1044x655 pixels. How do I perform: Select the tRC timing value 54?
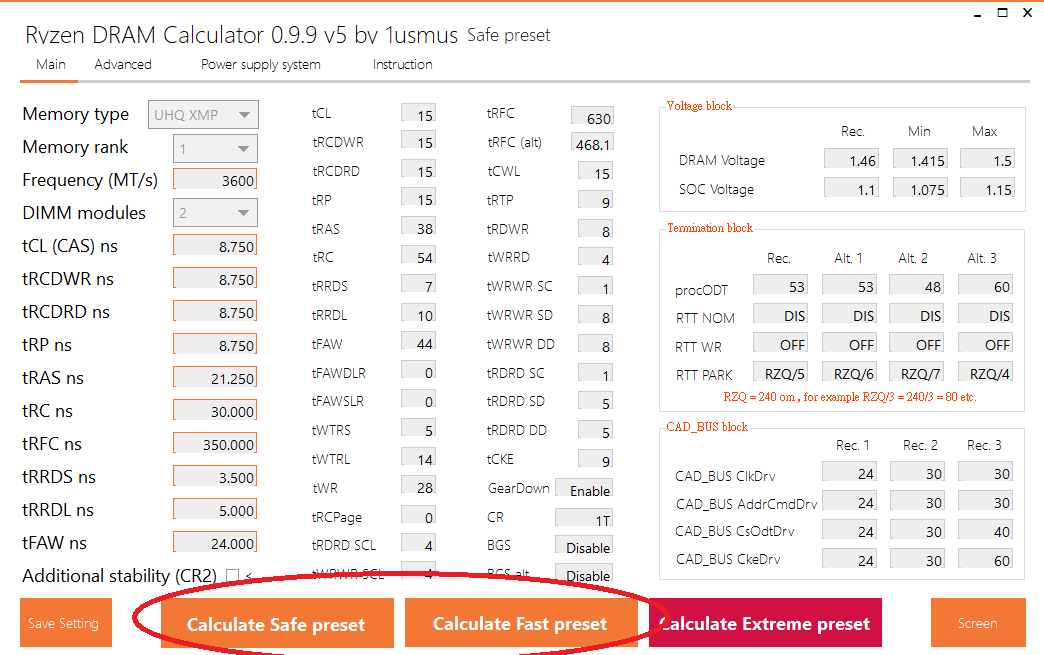click(419, 256)
